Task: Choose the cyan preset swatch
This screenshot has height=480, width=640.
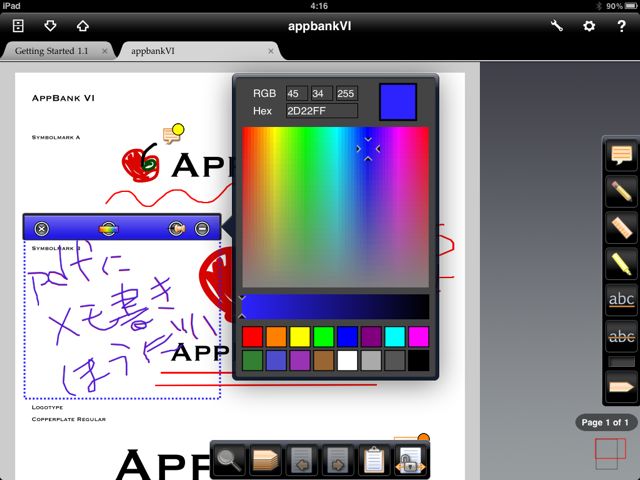Action: click(x=395, y=337)
